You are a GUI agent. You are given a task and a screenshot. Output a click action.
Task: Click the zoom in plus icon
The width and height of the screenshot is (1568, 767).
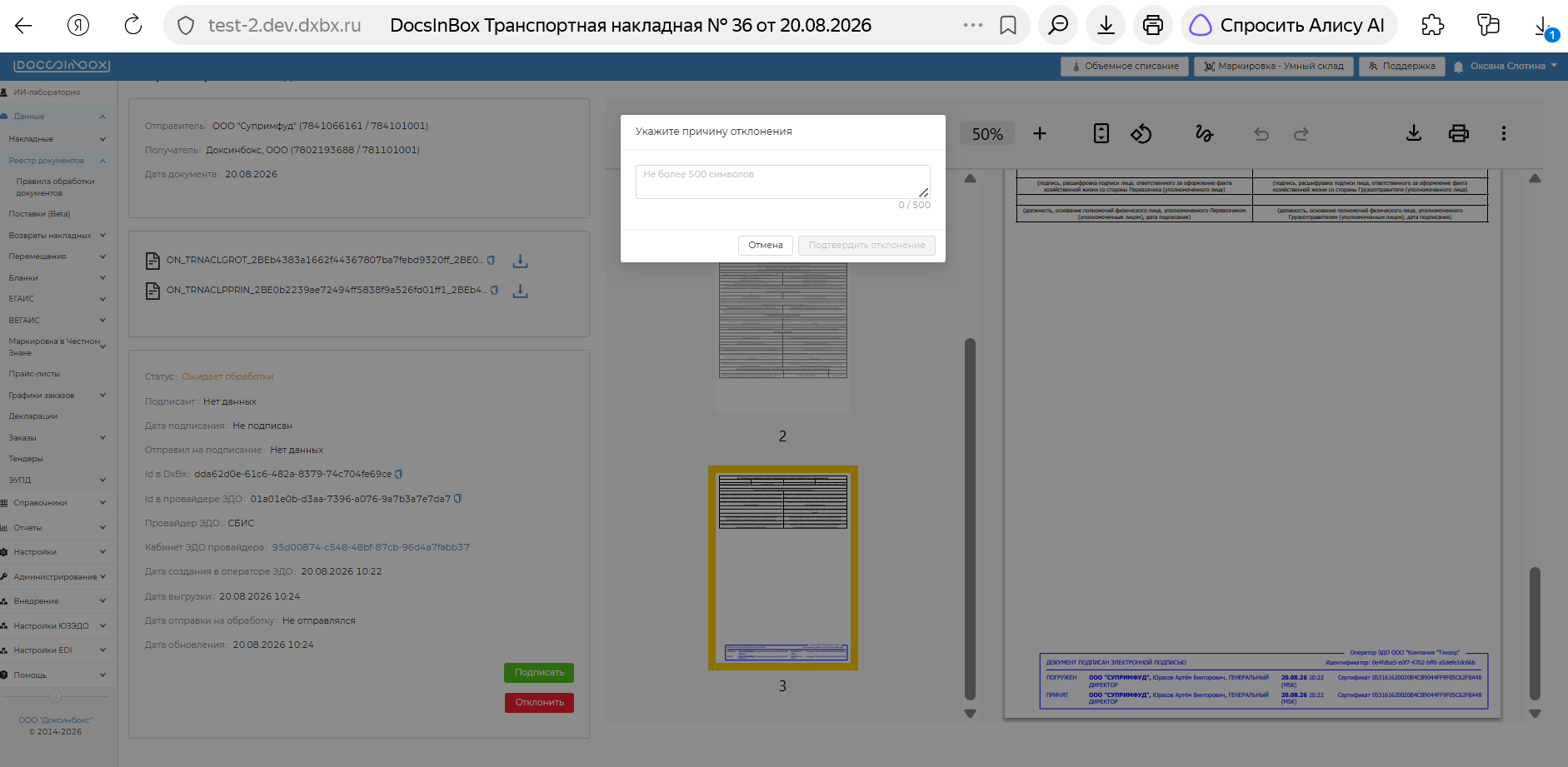(1040, 133)
